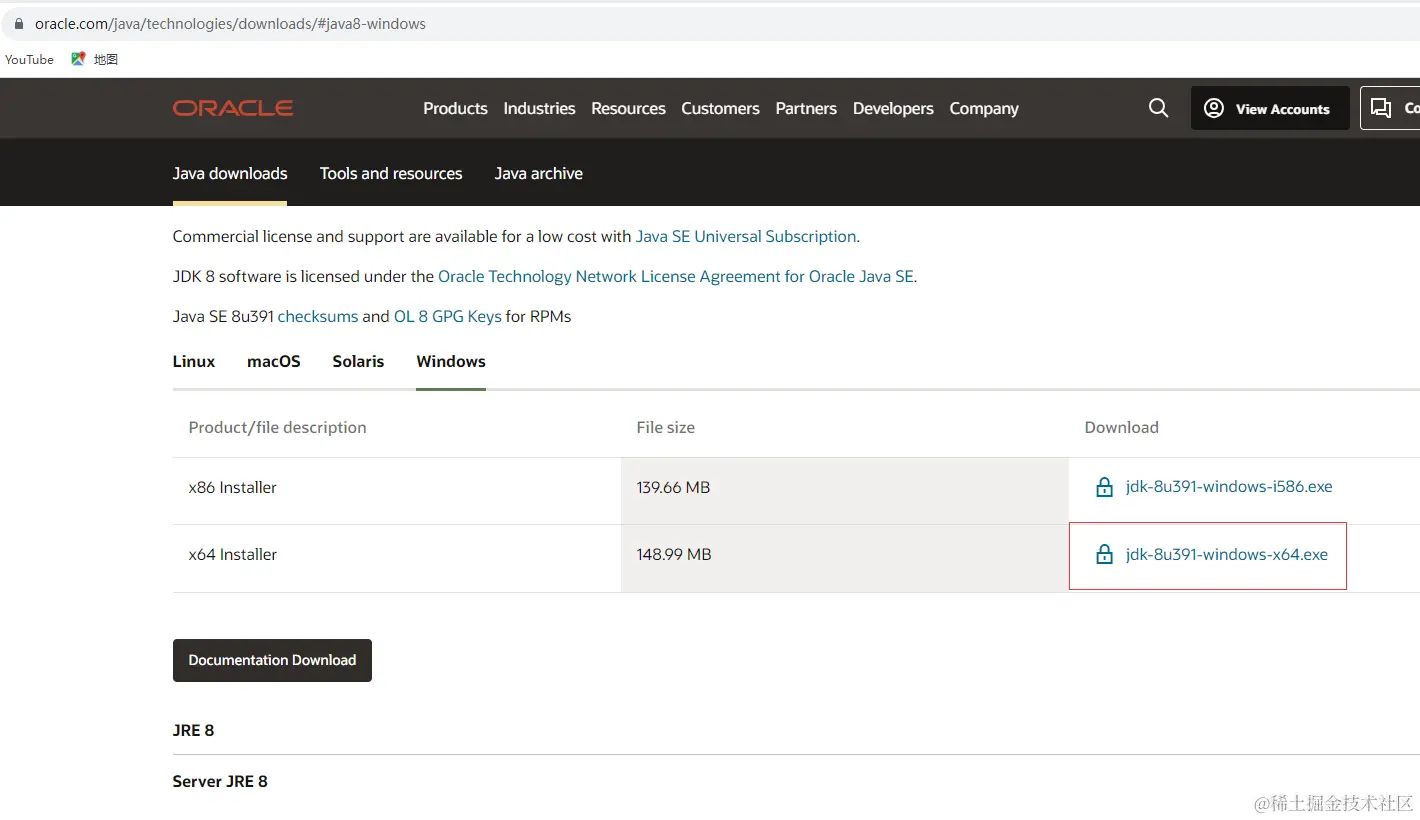Open the site search magnifier icon

pos(1158,108)
